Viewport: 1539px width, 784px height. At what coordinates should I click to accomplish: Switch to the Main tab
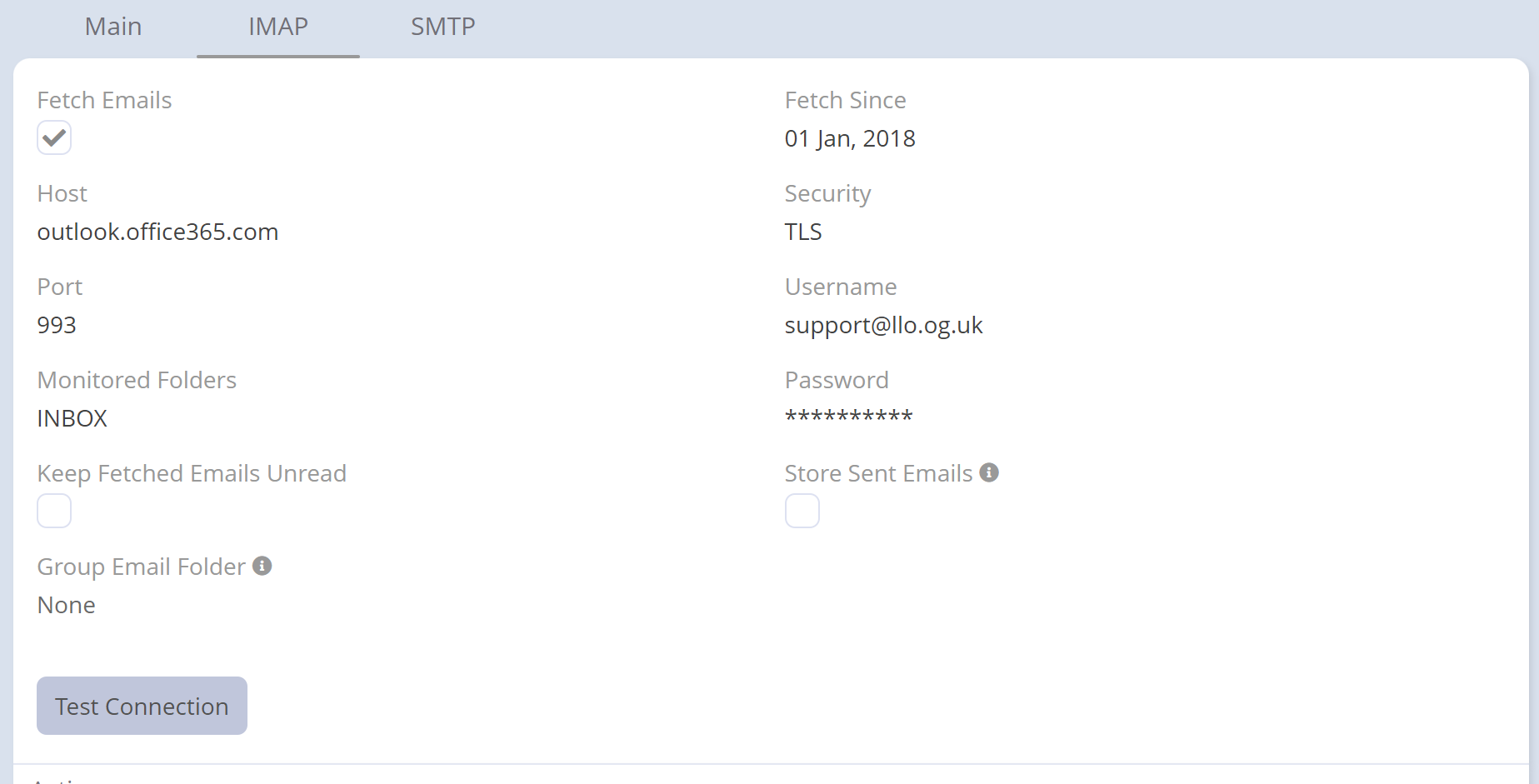tap(113, 27)
